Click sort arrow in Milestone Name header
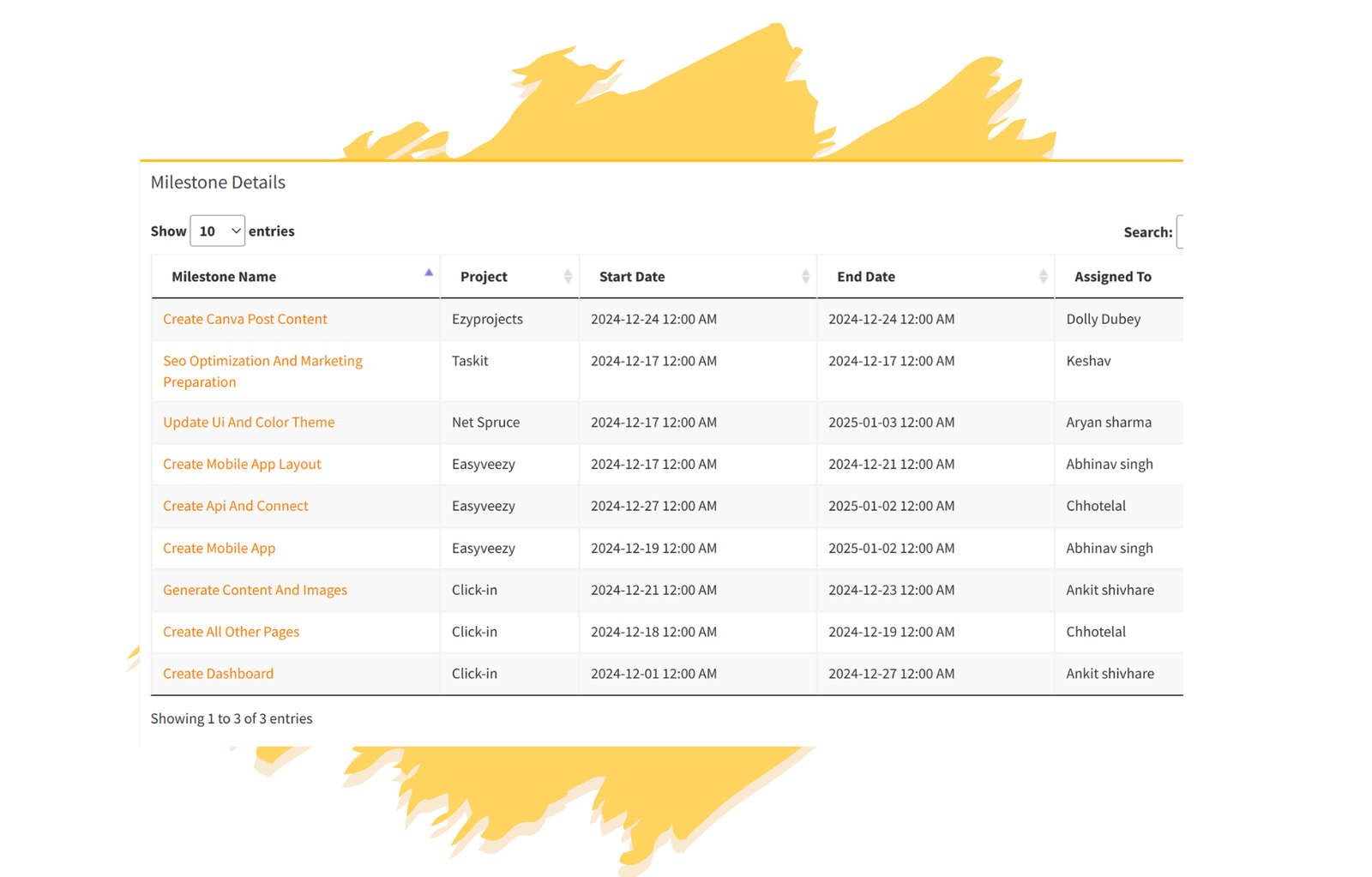Screen dimensions: 1372x877 click(x=429, y=273)
